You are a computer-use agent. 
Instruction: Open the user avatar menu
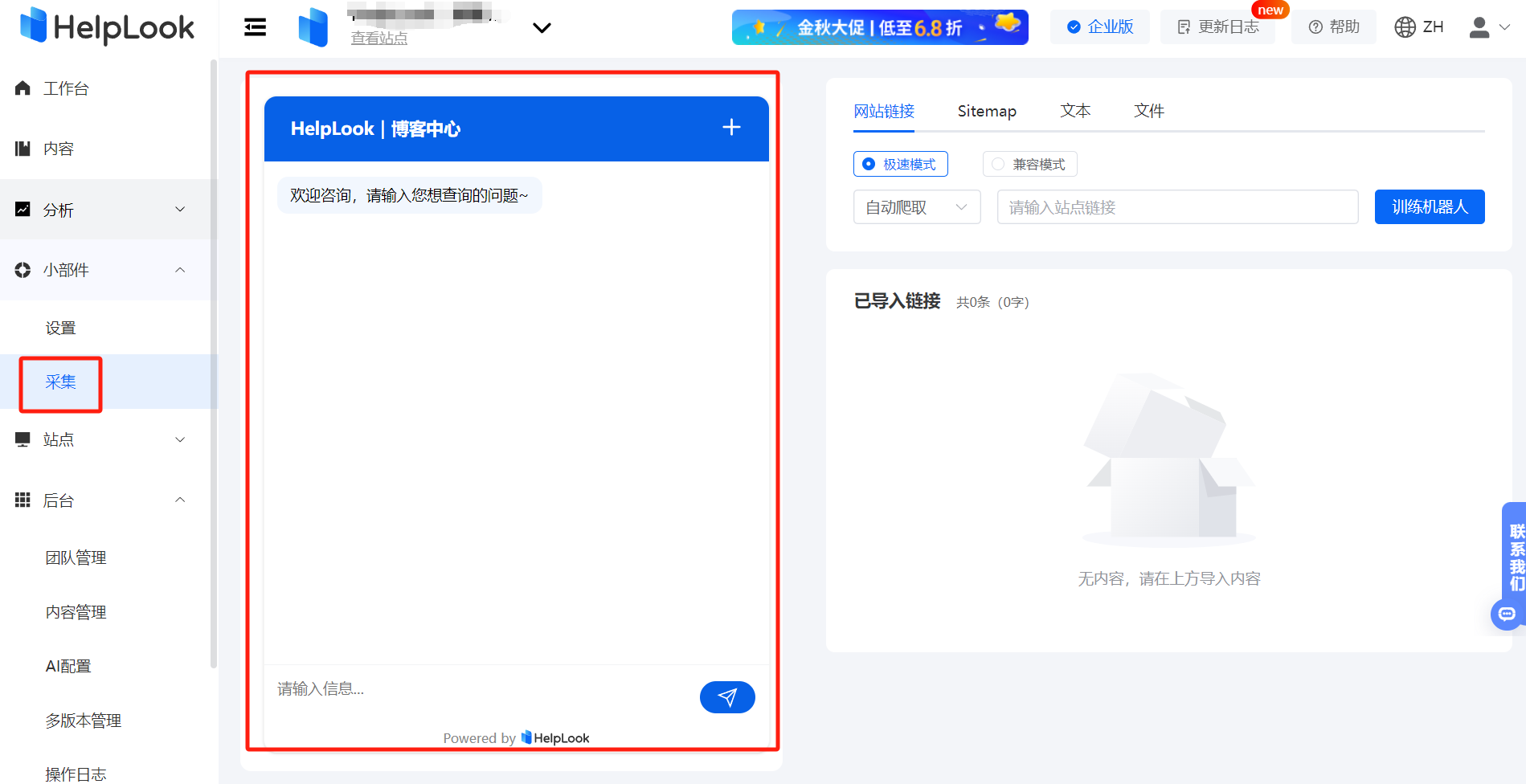[x=1479, y=27]
